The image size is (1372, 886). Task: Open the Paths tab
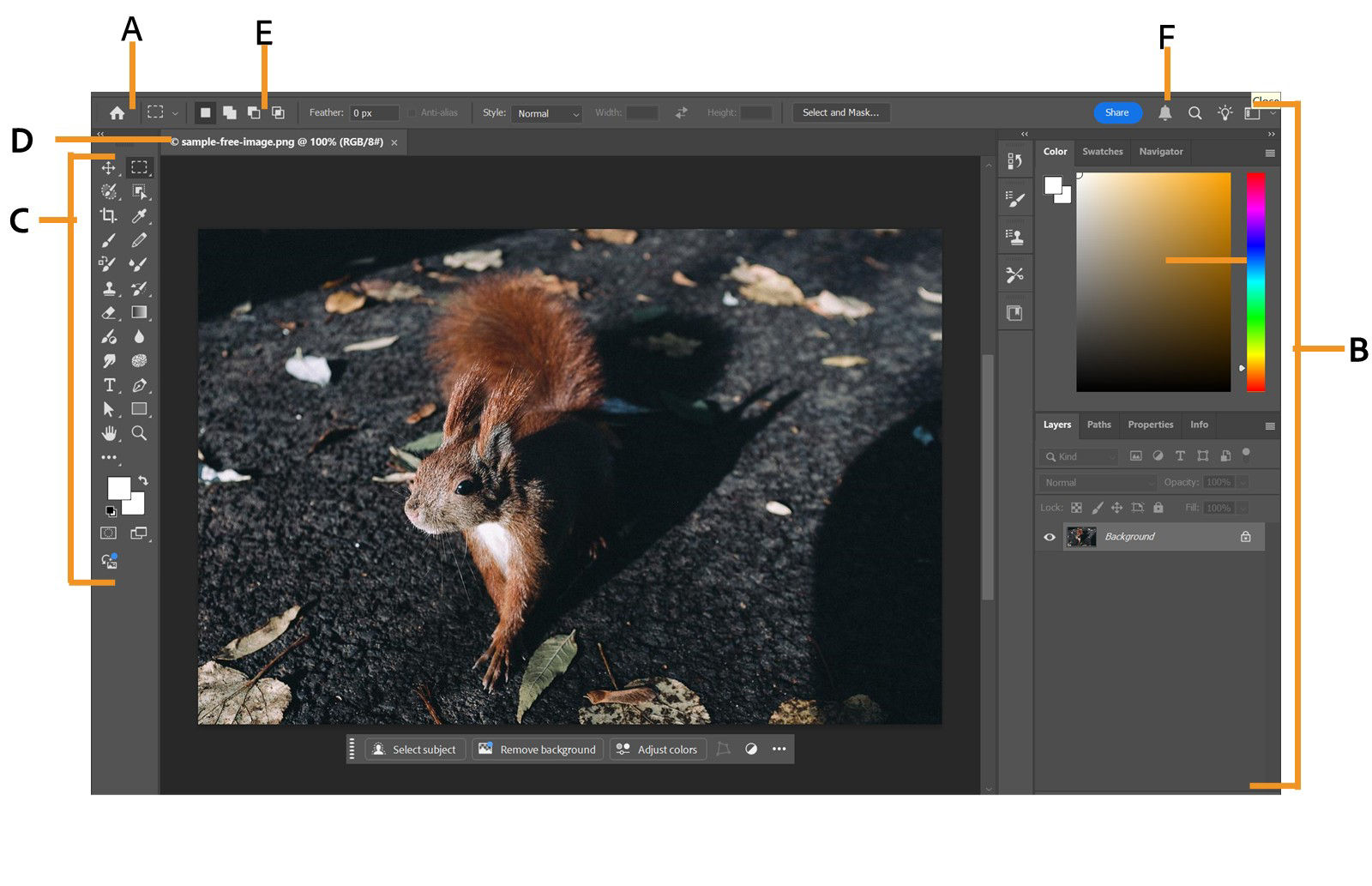[1099, 425]
